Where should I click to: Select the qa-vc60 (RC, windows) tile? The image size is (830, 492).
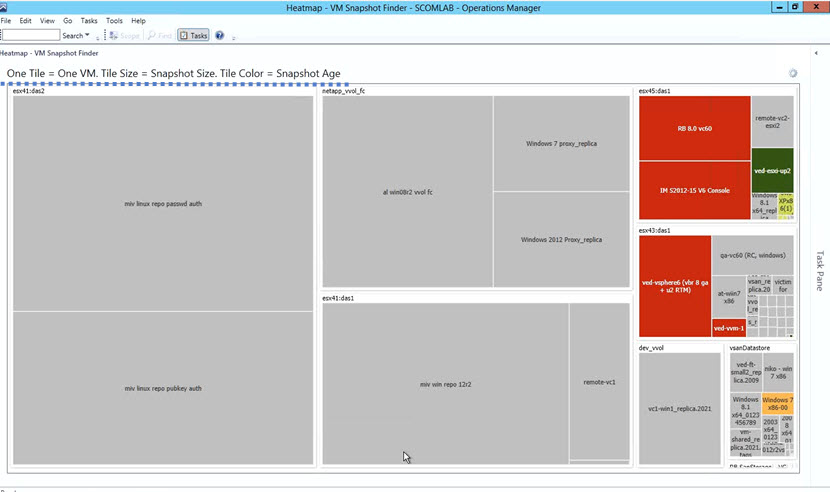point(752,255)
